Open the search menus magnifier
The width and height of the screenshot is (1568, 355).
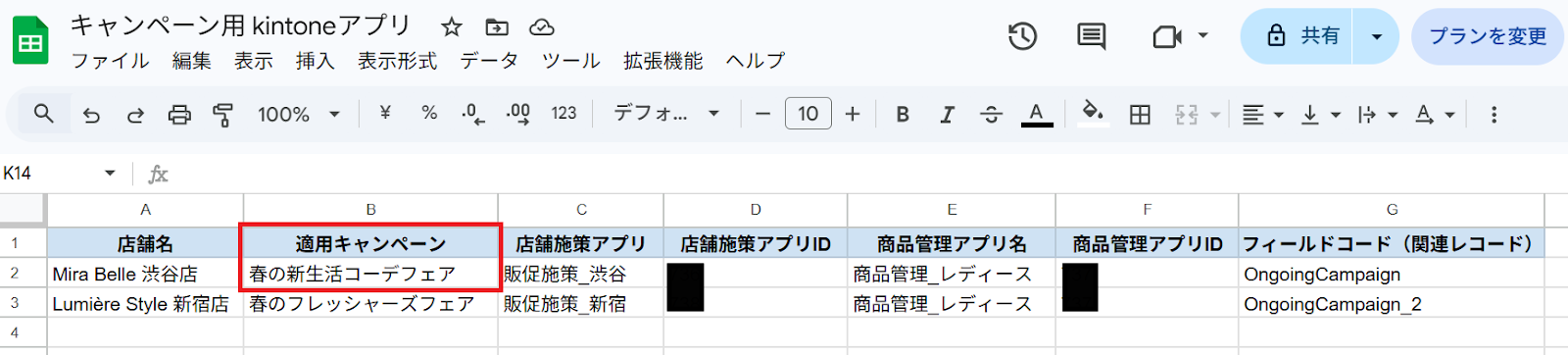pos(43,114)
